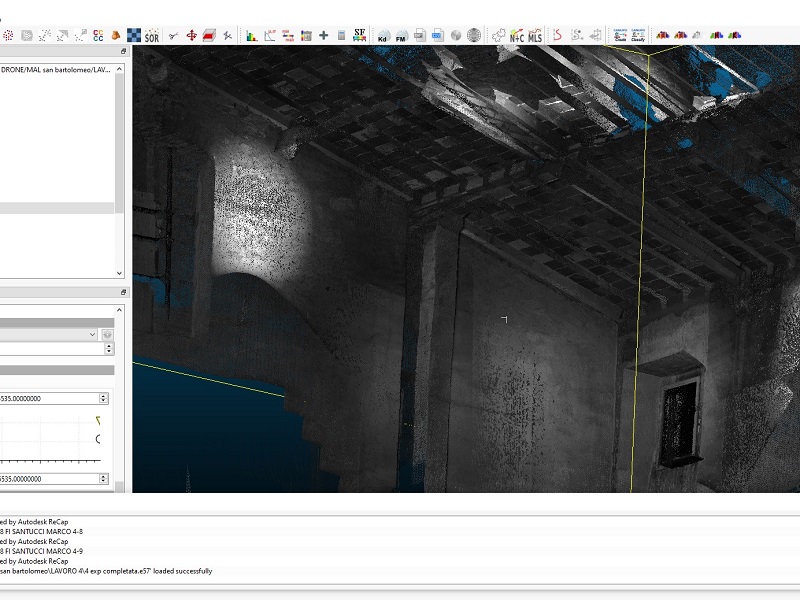Open the properties panel combo box dropdown
Viewport: 800px width, 600px height.
click(92, 335)
